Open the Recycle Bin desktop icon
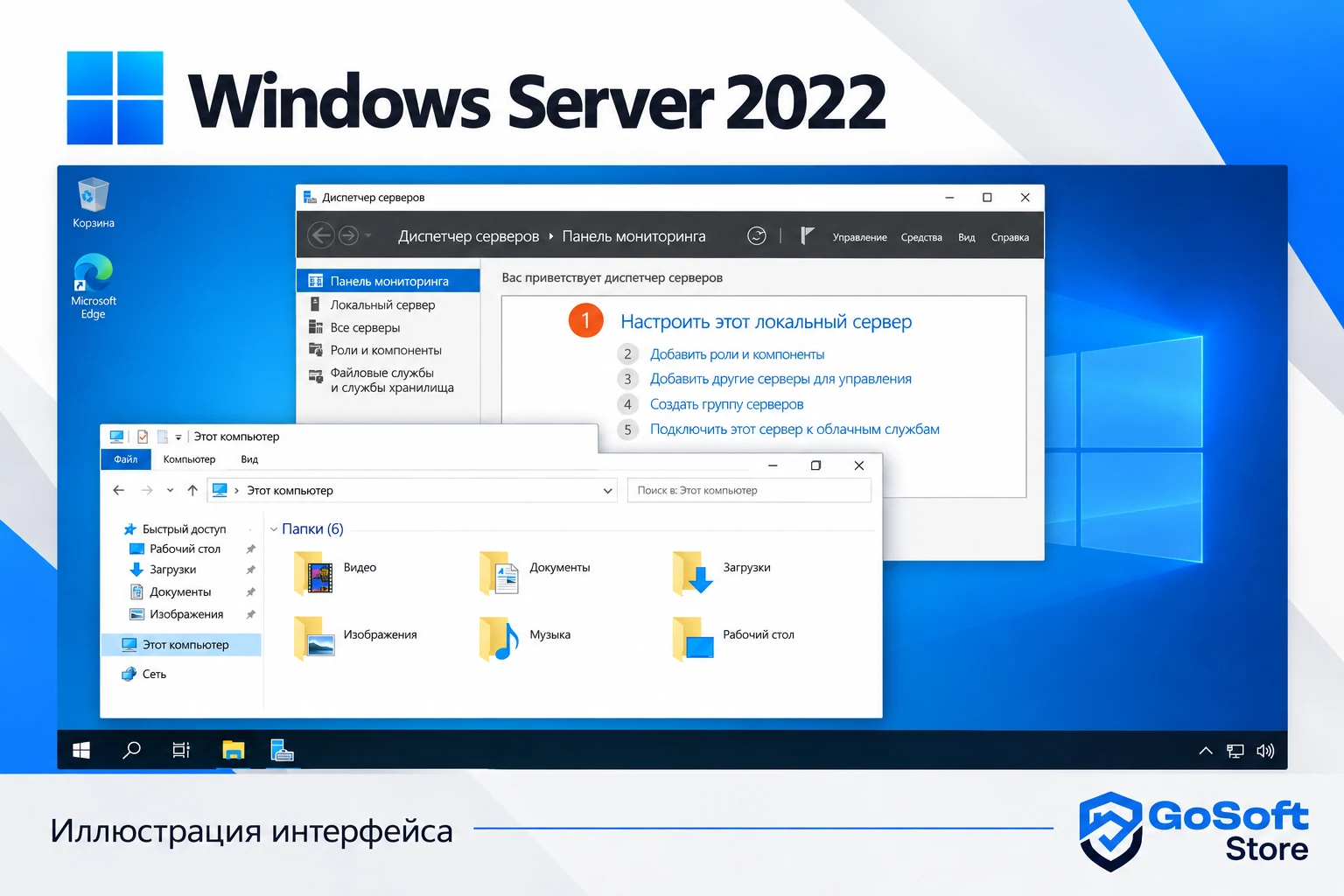 [94, 203]
